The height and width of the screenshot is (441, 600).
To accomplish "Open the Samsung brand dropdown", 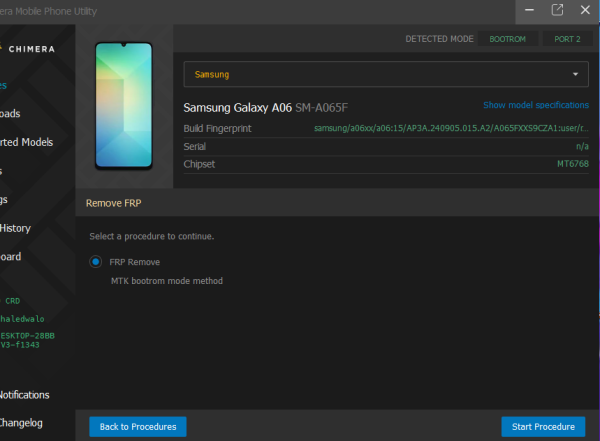I will (x=386, y=74).
